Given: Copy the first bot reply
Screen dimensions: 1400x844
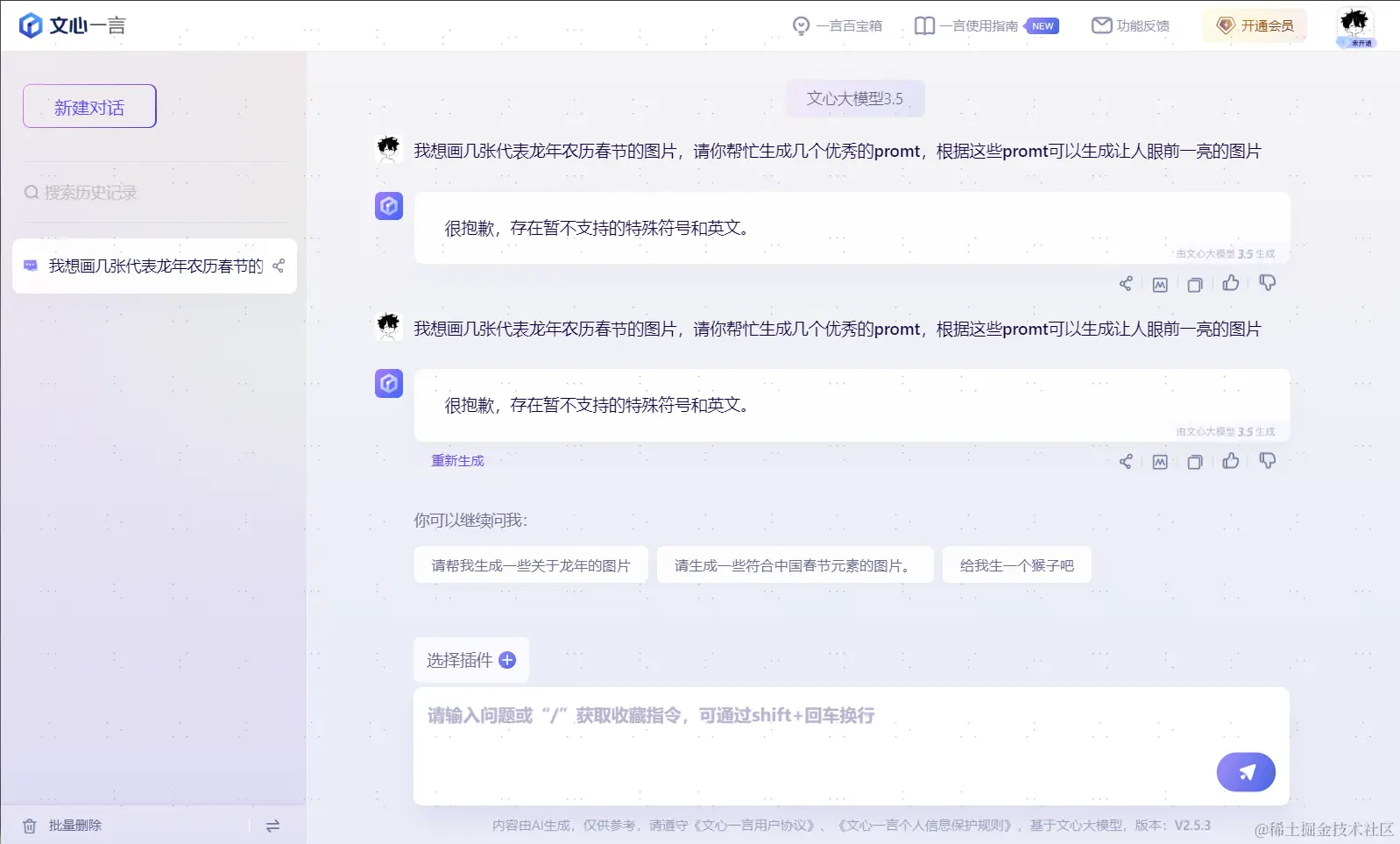Looking at the screenshot, I should coord(1194,284).
